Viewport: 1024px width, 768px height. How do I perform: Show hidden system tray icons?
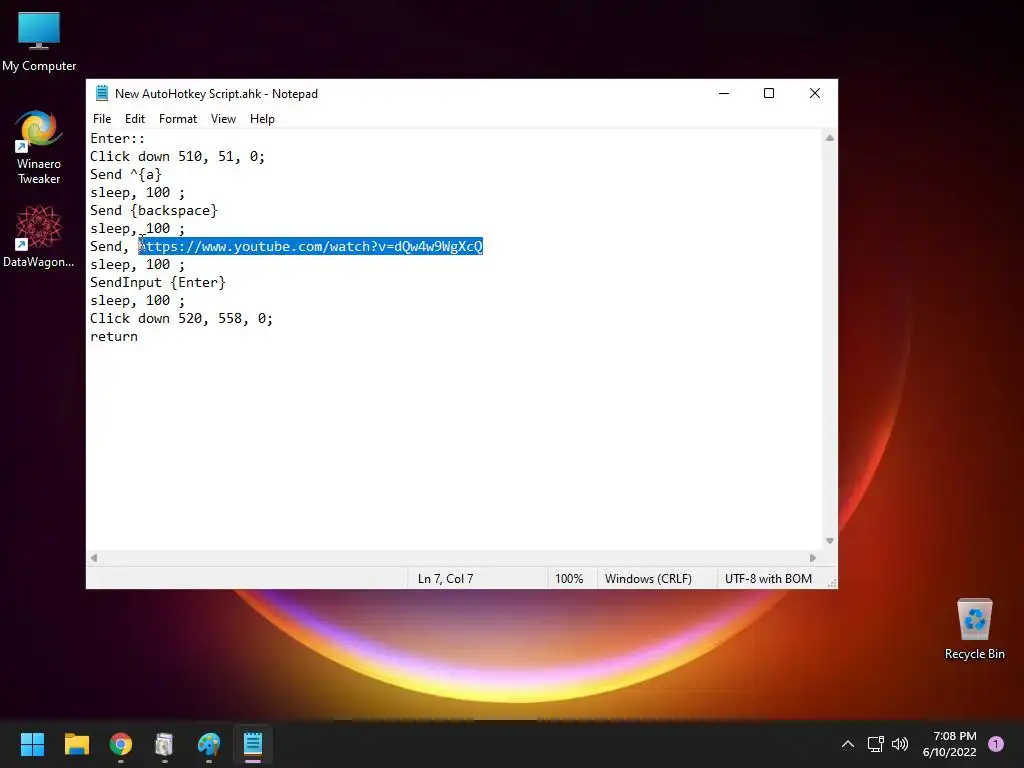(x=848, y=744)
